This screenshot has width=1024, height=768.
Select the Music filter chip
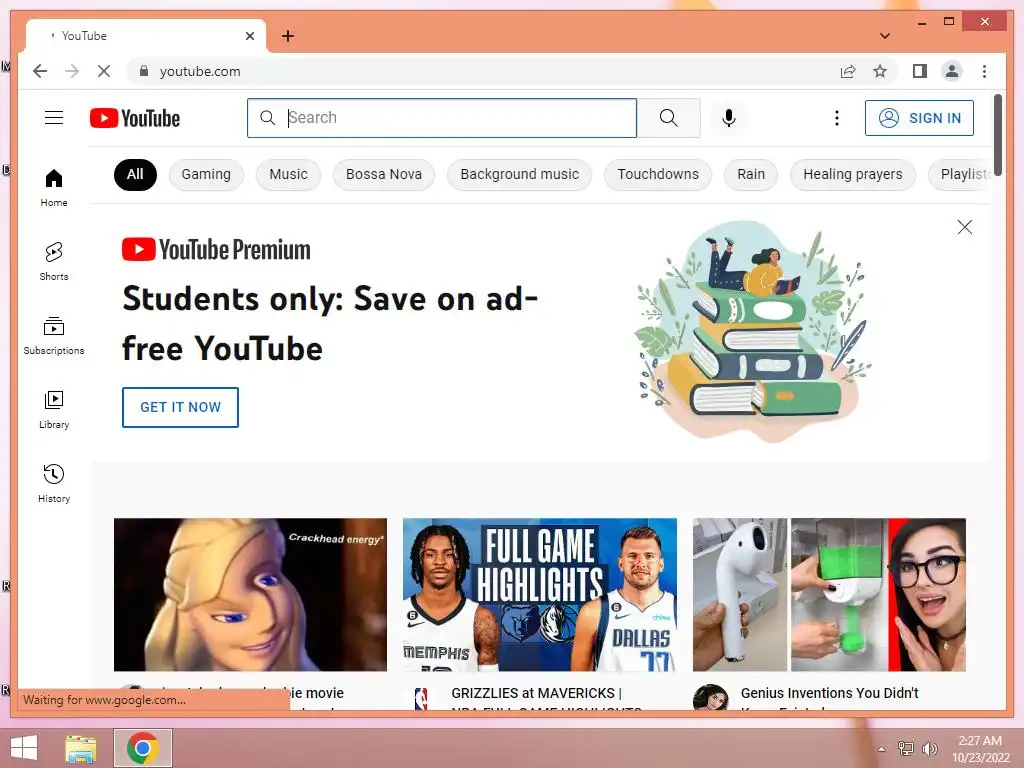click(288, 174)
